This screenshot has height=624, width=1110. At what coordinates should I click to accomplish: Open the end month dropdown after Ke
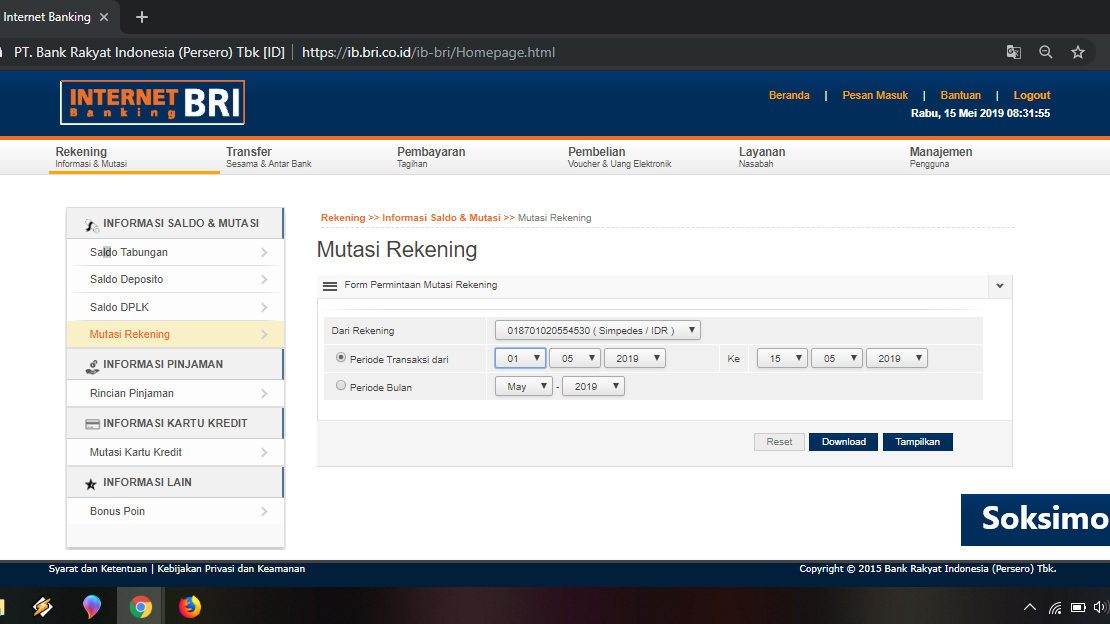coord(837,358)
